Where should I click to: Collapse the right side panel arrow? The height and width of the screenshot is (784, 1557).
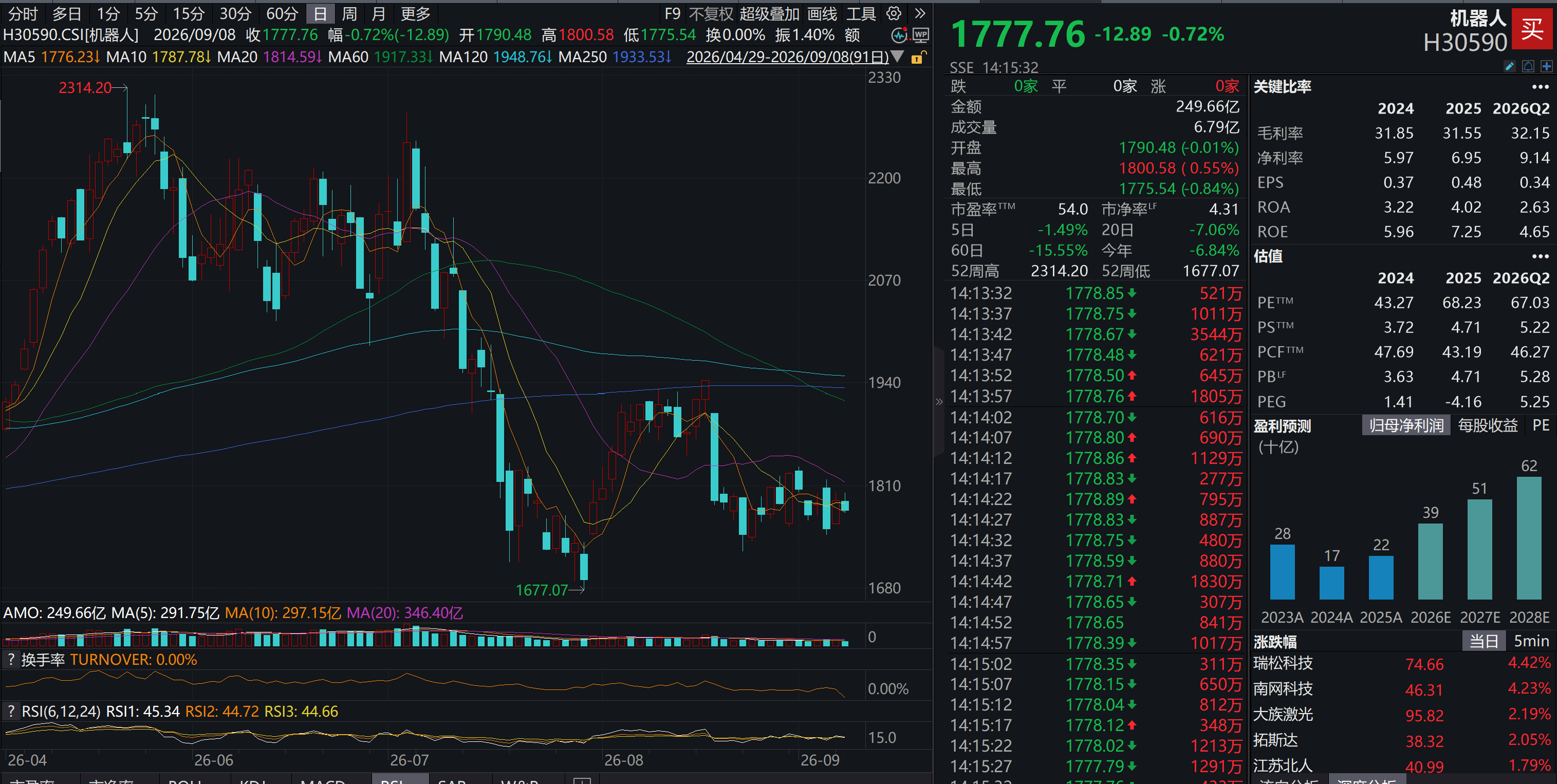(x=939, y=401)
